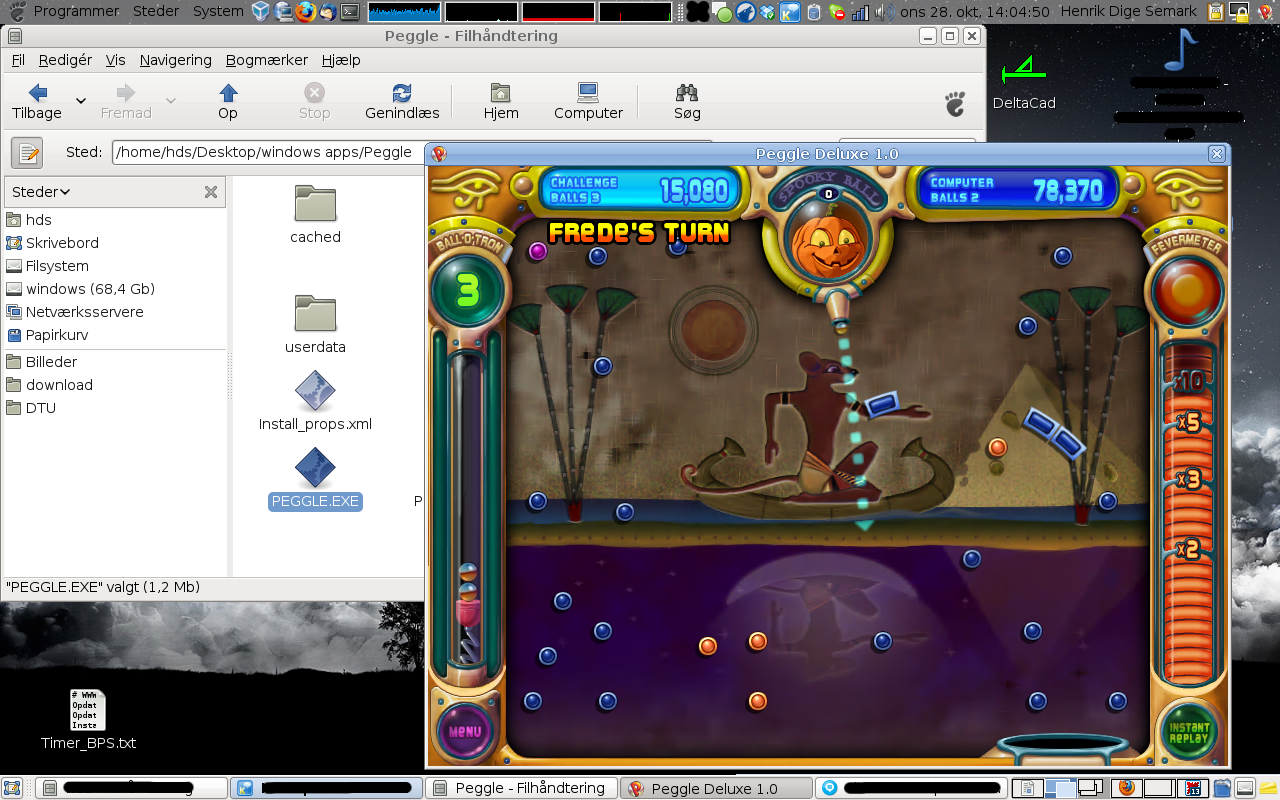
Task: Click the Genindlæs reload icon
Action: click(x=402, y=93)
